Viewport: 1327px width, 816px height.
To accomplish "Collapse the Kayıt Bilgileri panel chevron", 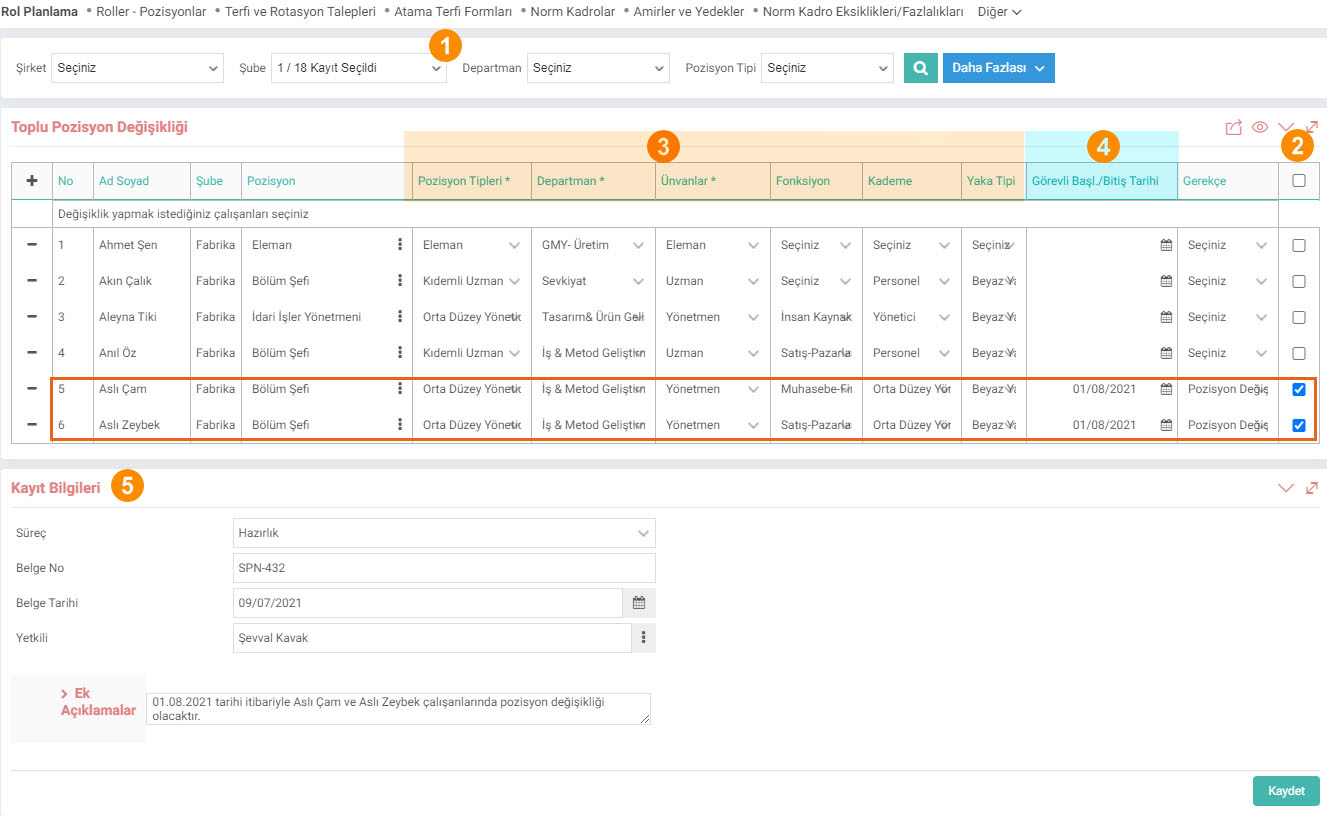I will 1286,487.
